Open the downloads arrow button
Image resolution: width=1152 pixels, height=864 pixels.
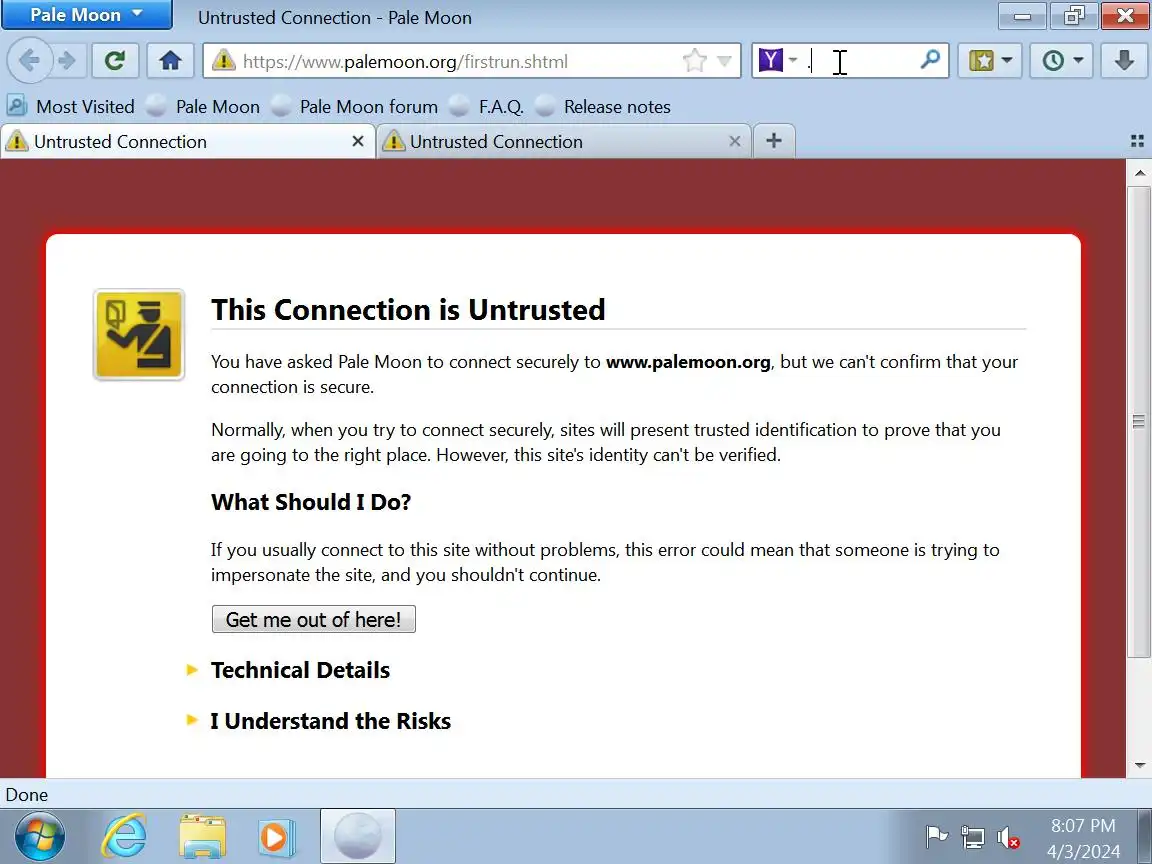(1123, 60)
